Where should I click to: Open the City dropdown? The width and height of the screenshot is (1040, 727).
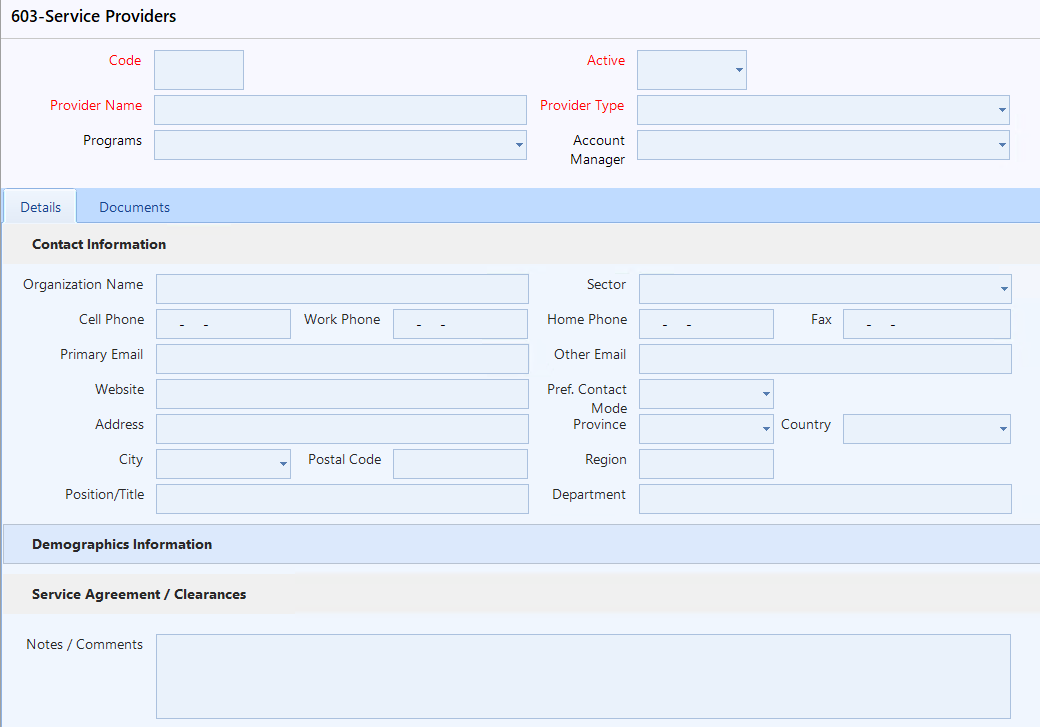click(x=224, y=464)
